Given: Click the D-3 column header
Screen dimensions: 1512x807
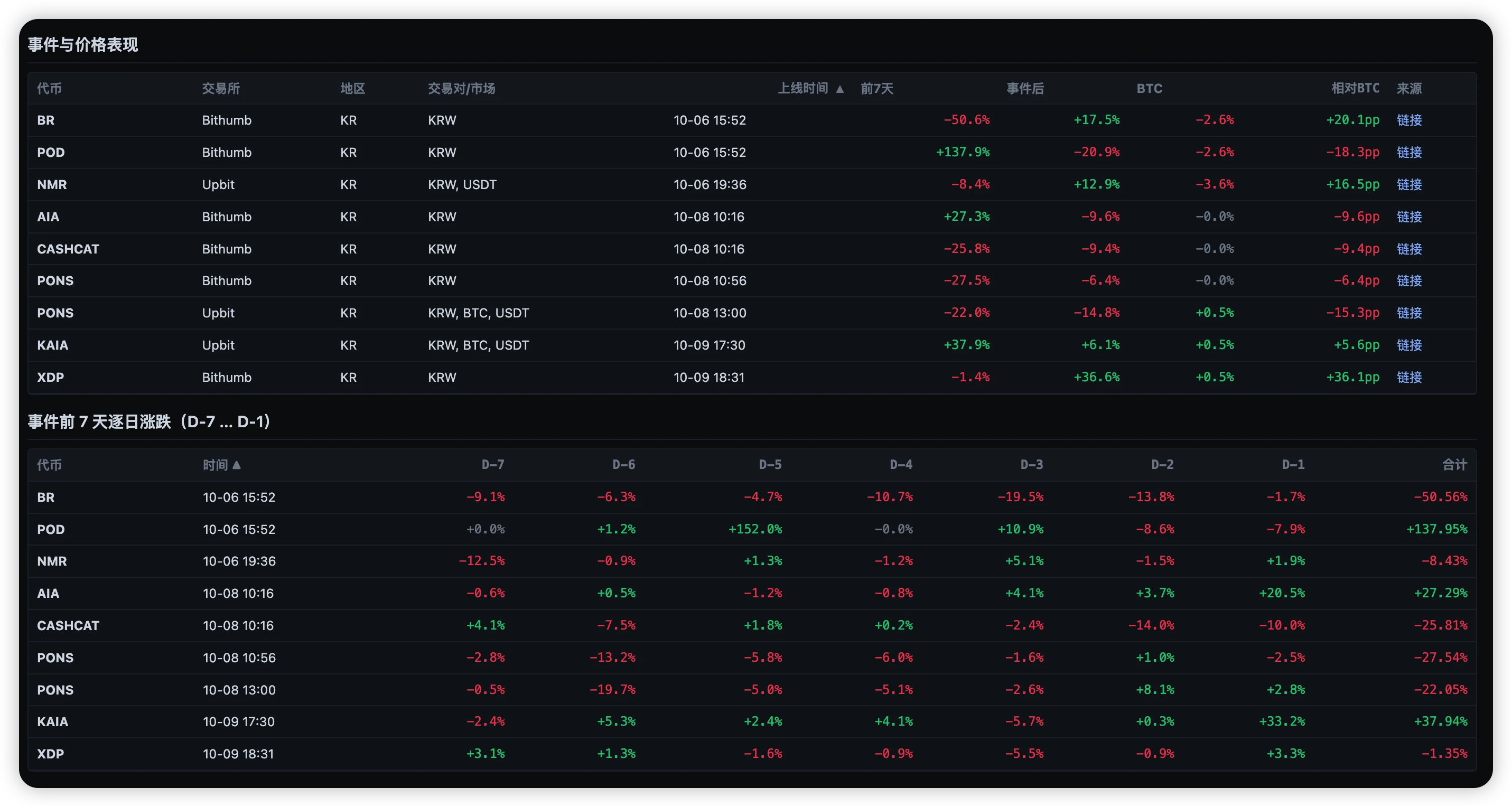Looking at the screenshot, I should click(x=1032, y=465).
